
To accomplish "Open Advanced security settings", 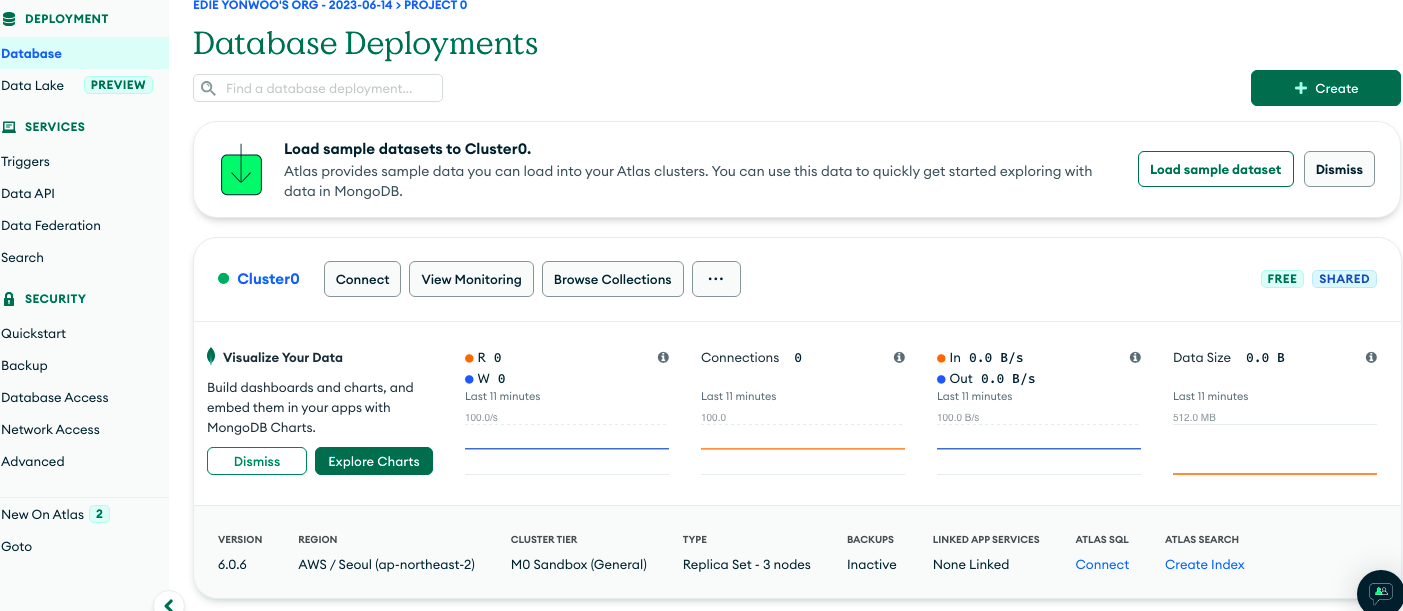I will coord(33,461).
